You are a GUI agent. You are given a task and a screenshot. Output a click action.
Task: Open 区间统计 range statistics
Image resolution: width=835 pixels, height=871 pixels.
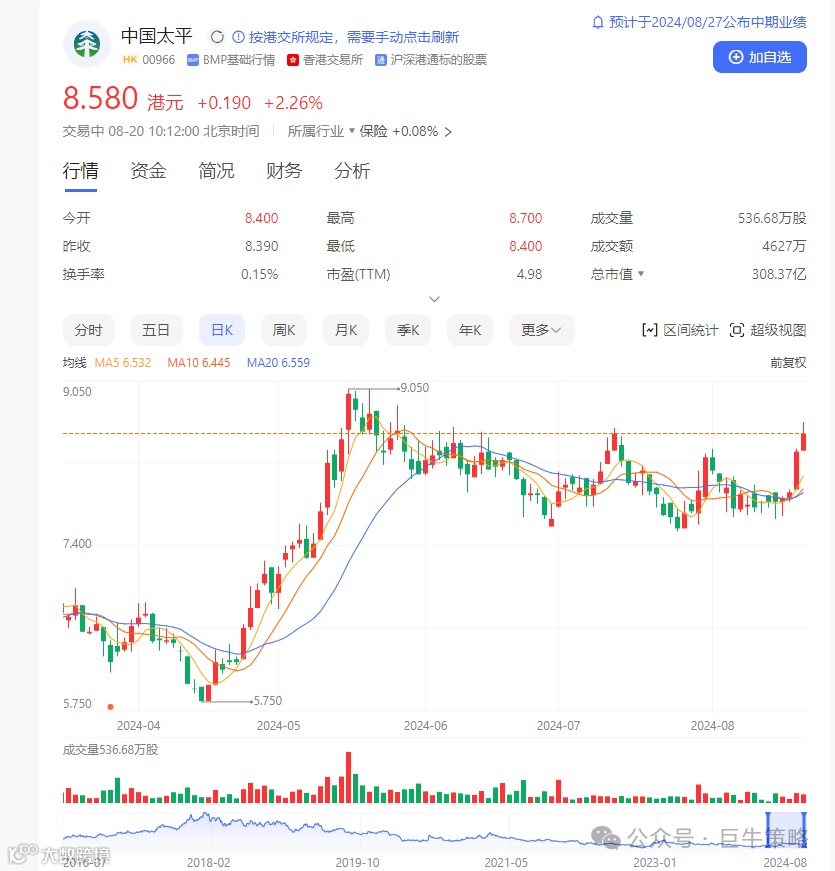click(x=680, y=331)
